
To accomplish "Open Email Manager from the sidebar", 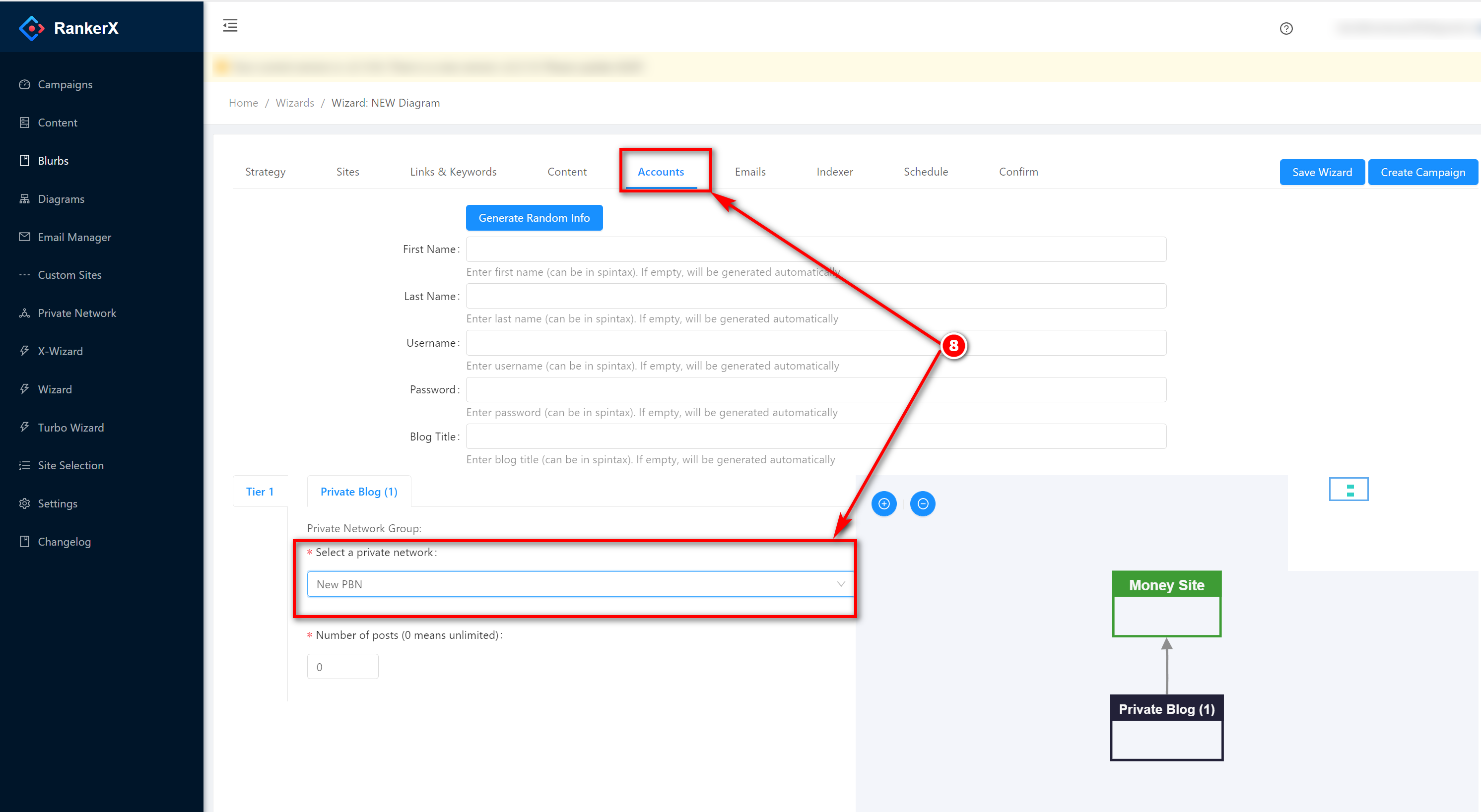I will click(x=74, y=237).
